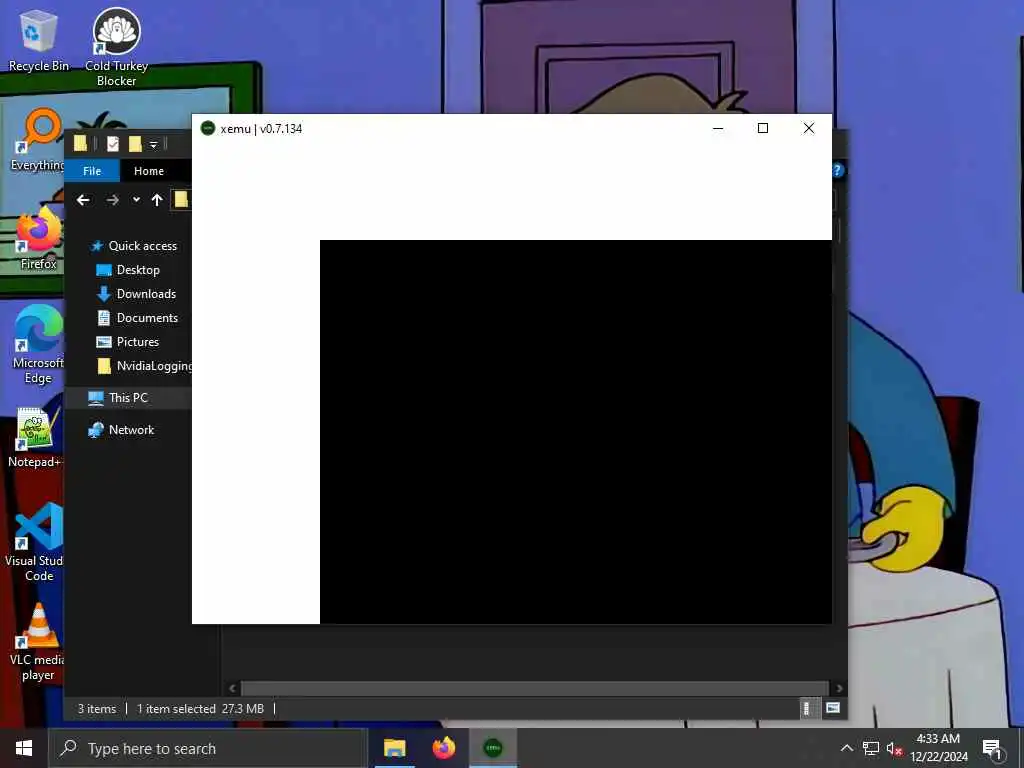Click the xemu taskbar button
Screen dimensions: 1024x768
pos(493,748)
